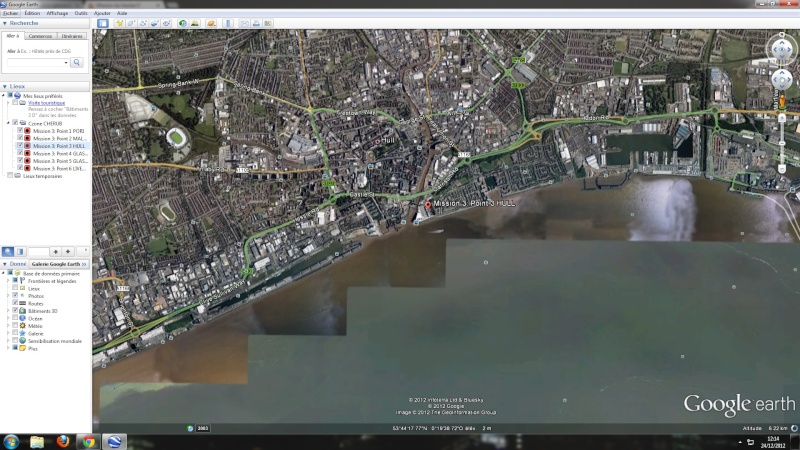800x450 pixels.
Task: Email the view with the envelope icon
Action: click(244, 23)
